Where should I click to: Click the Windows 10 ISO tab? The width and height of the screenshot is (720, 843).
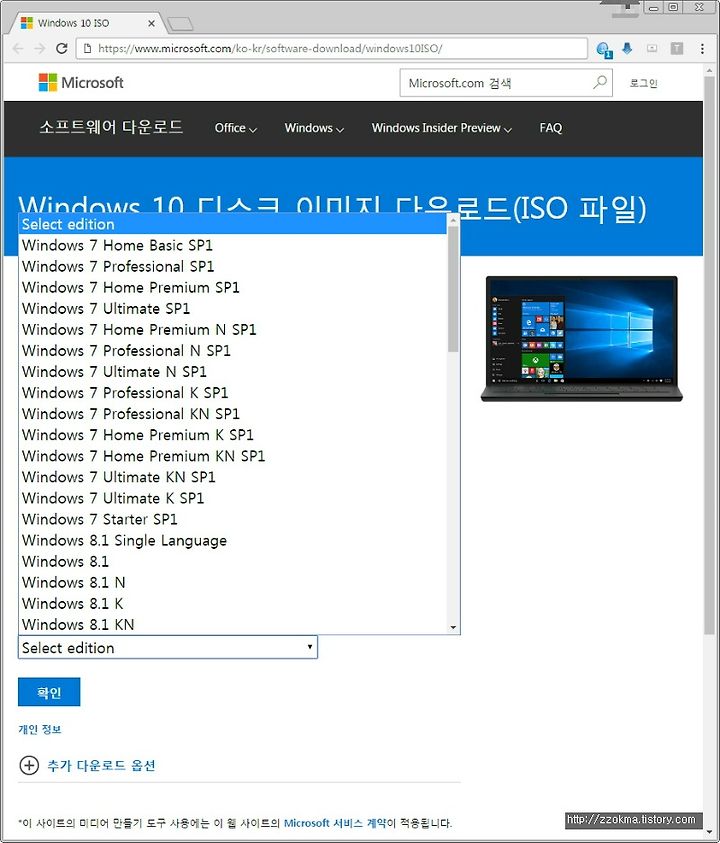(89, 23)
